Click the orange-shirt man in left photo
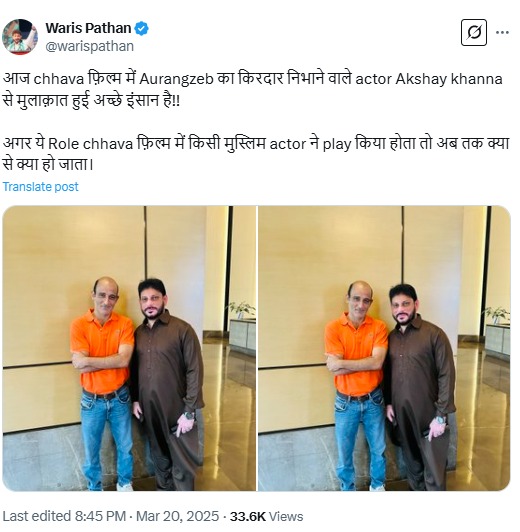 click(103, 383)
